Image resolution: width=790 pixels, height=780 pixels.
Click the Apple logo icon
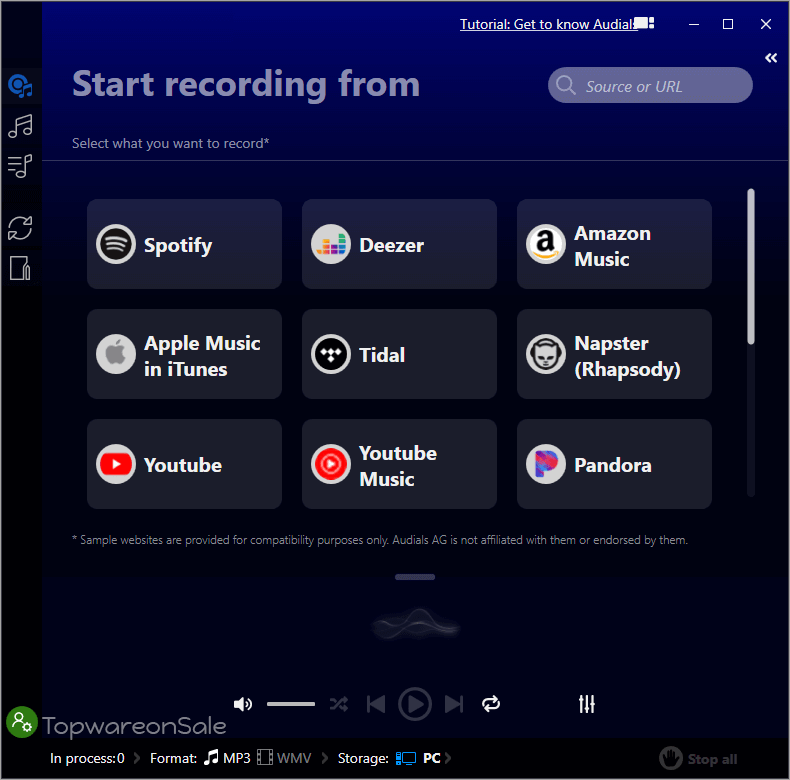point(116,354)
